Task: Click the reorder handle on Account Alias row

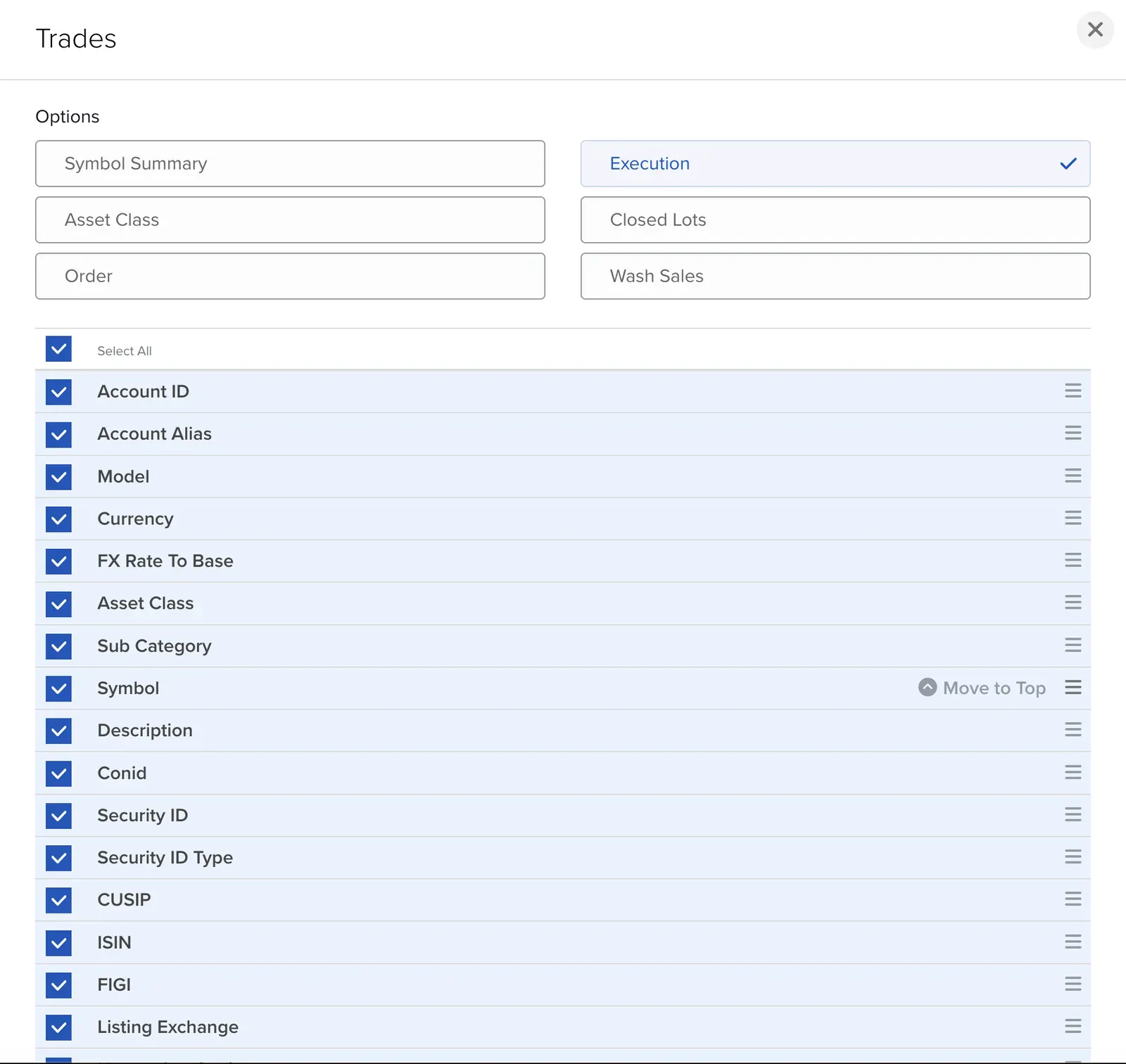Action: point(1073,433)
